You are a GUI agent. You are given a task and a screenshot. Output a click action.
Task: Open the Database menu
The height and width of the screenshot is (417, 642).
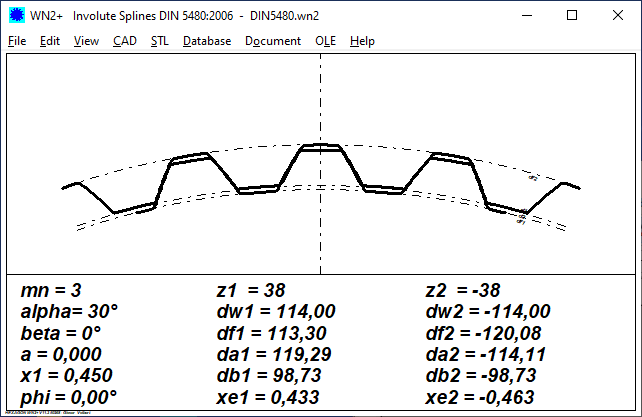pos(207,41)
